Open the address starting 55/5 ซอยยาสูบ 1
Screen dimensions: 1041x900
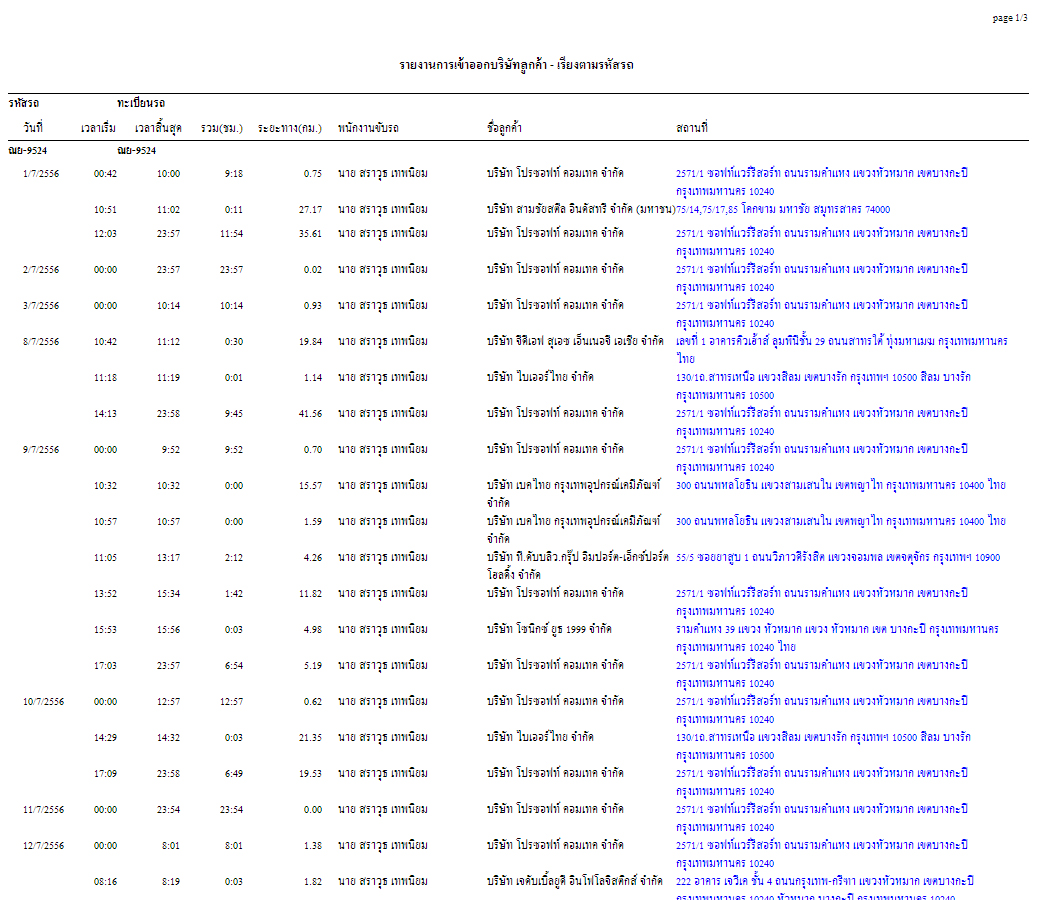tap(838, 558)
